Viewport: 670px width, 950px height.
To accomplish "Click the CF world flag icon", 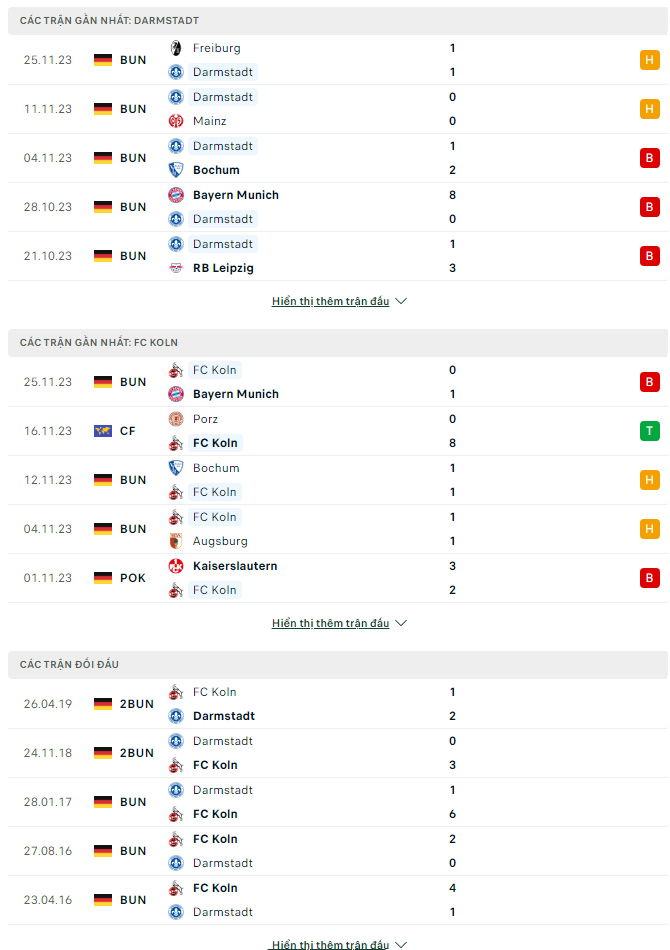I will [103, 431].
